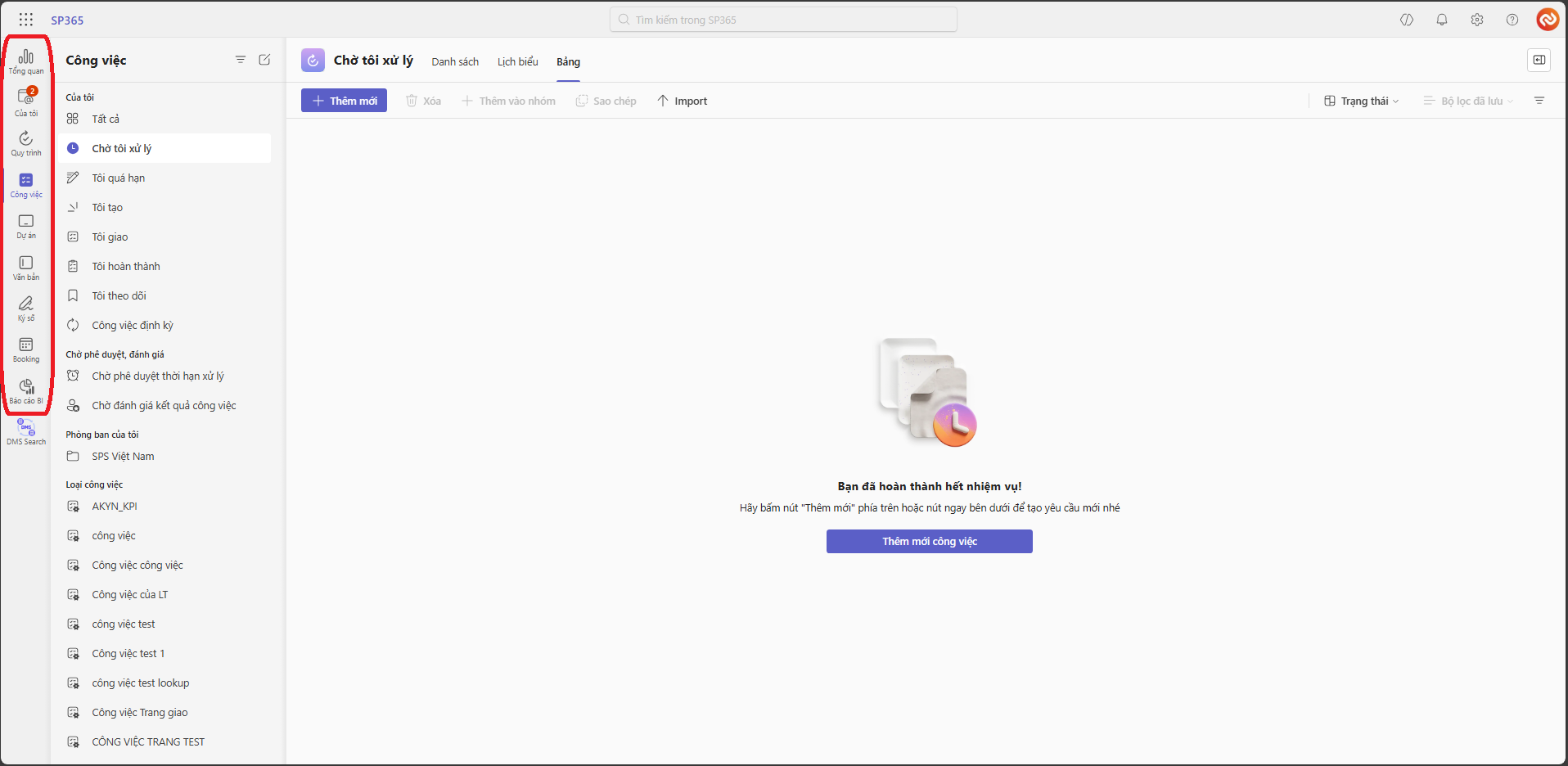Click the Thêm mới công việc button
Viewport: 1568px width, 766px height.
[x=929, y=541]
